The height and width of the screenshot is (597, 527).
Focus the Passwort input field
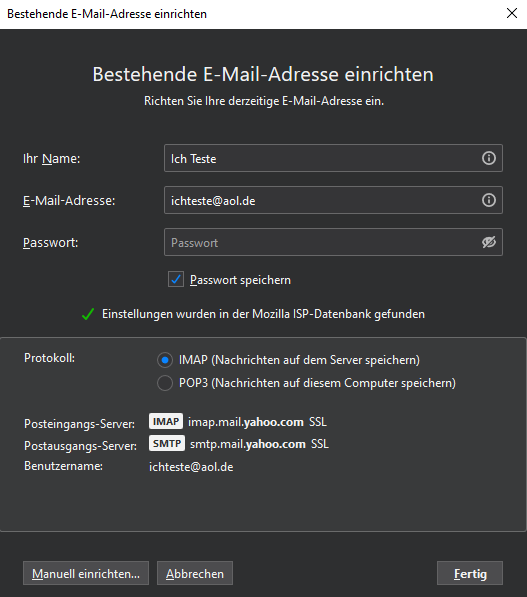[333, 242]
